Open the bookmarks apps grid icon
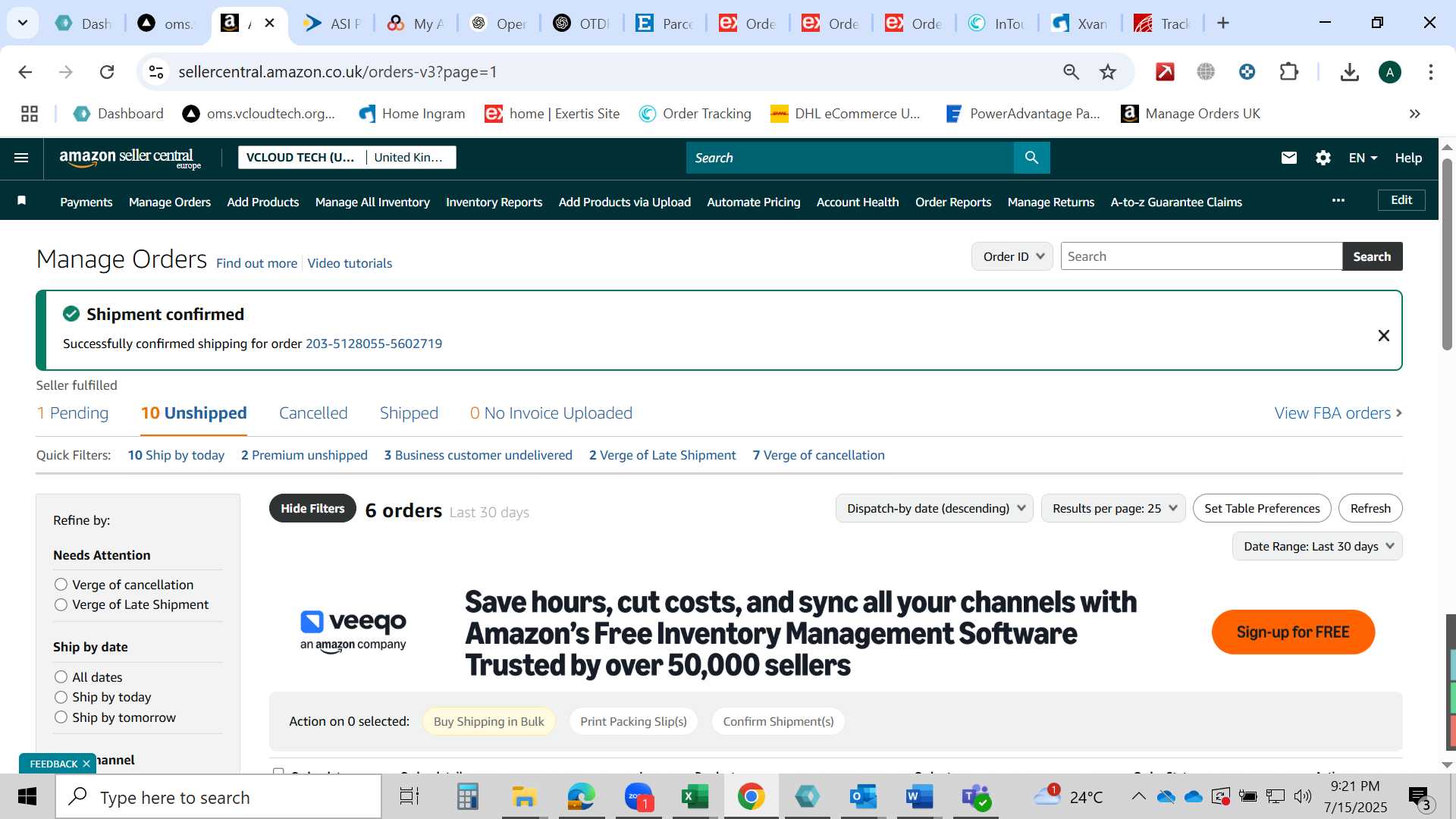The height and width of the screenshot is (819, 1456). click(30, 114)
